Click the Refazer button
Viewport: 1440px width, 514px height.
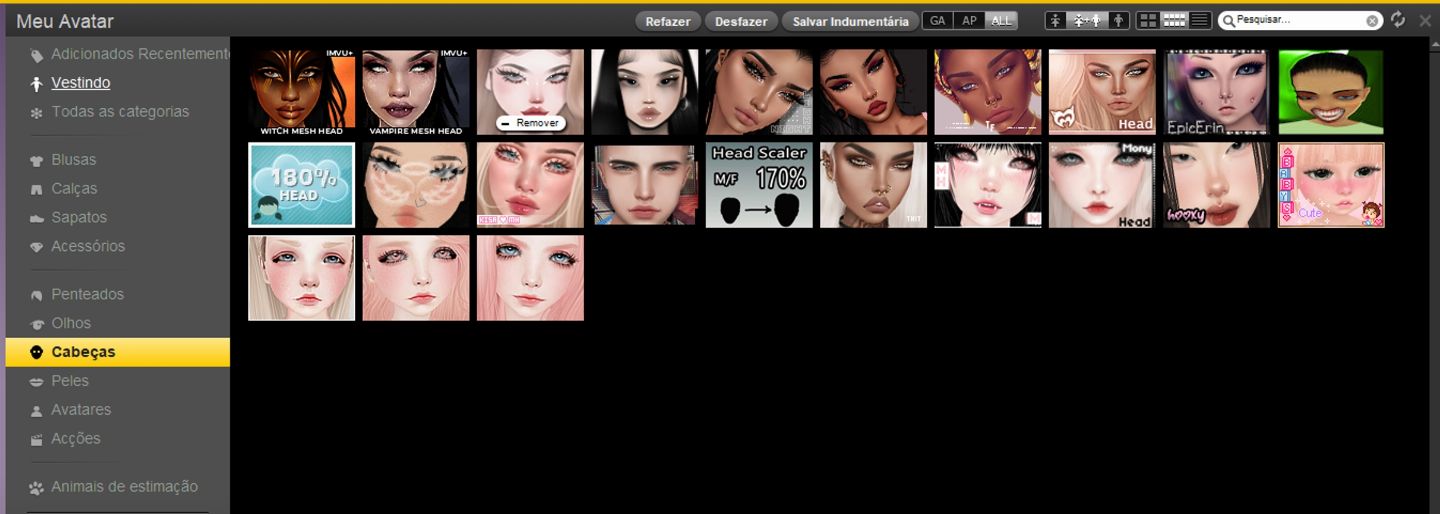(667, 21)
